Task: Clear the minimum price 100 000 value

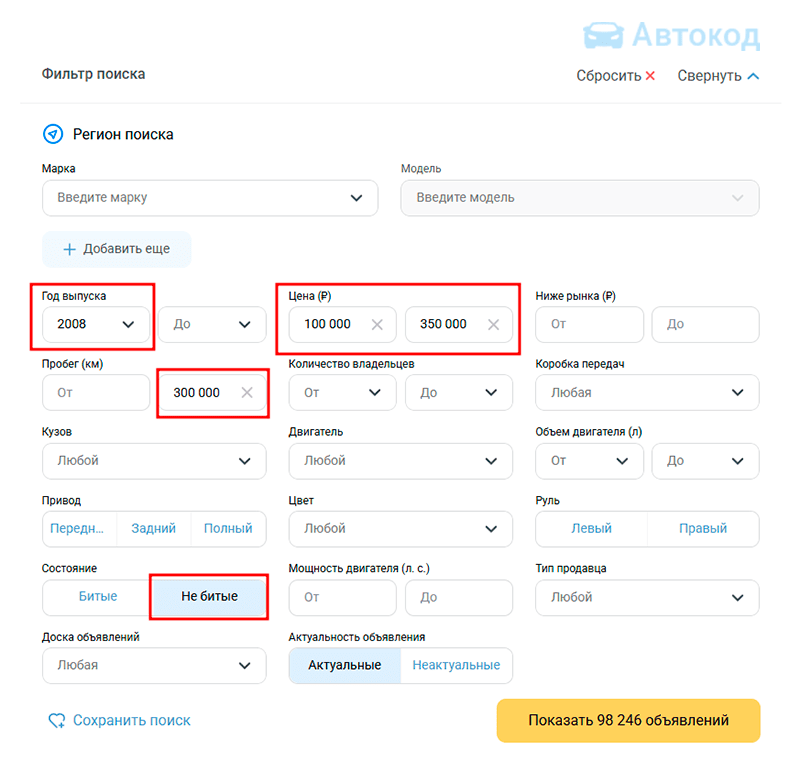Action: pos(377,325)
